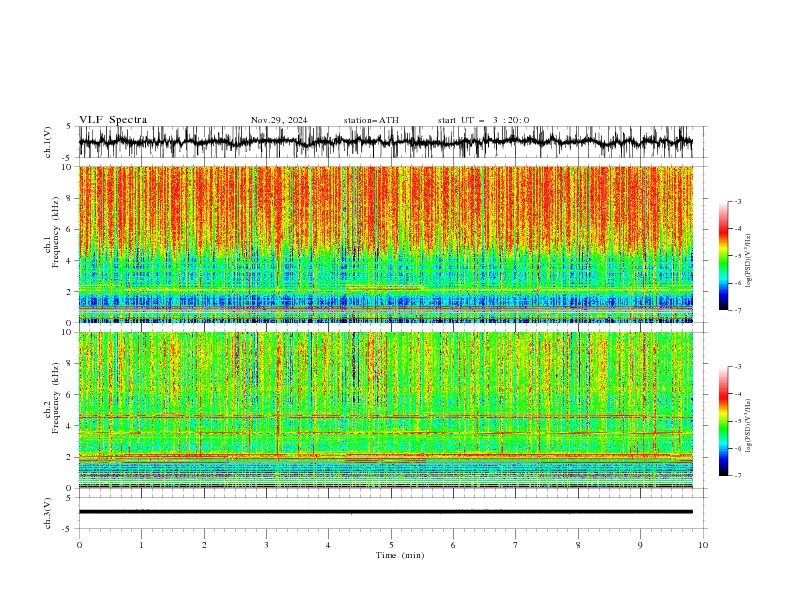This screenshot has width=792, height=612.
Task: Click the '-3' label on the upper color bar
Action: [x=737, y=201]
